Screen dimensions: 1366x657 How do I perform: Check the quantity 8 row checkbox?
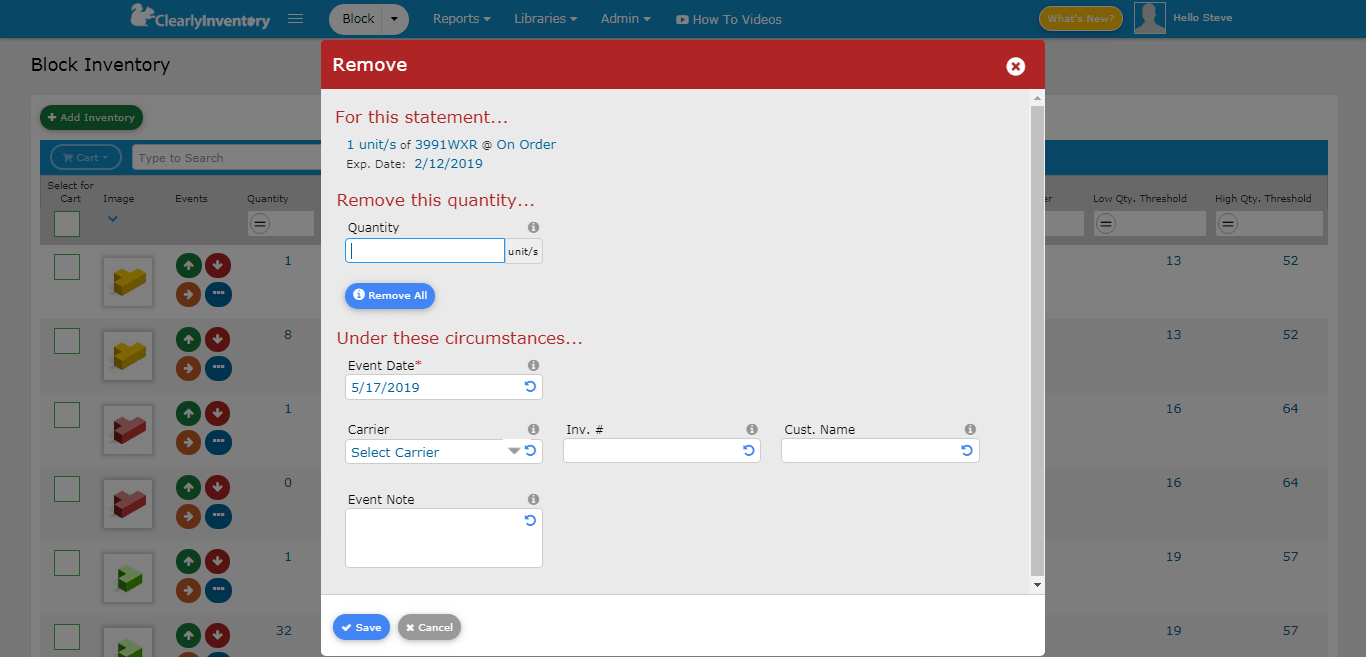pyautogui.click(x=67, y=341)
